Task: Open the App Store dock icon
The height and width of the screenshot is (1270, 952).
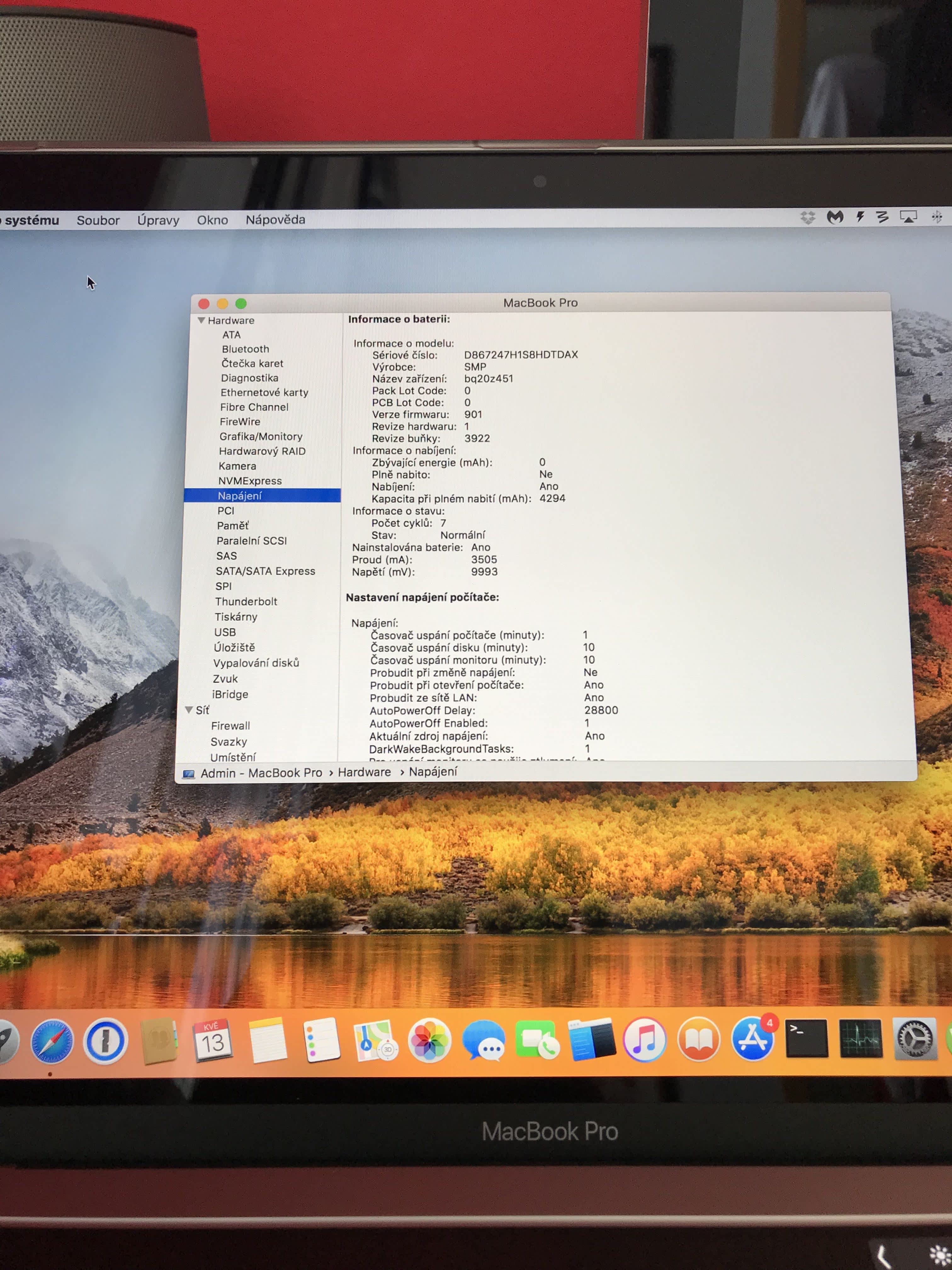Action: (x=753, y=1039)
